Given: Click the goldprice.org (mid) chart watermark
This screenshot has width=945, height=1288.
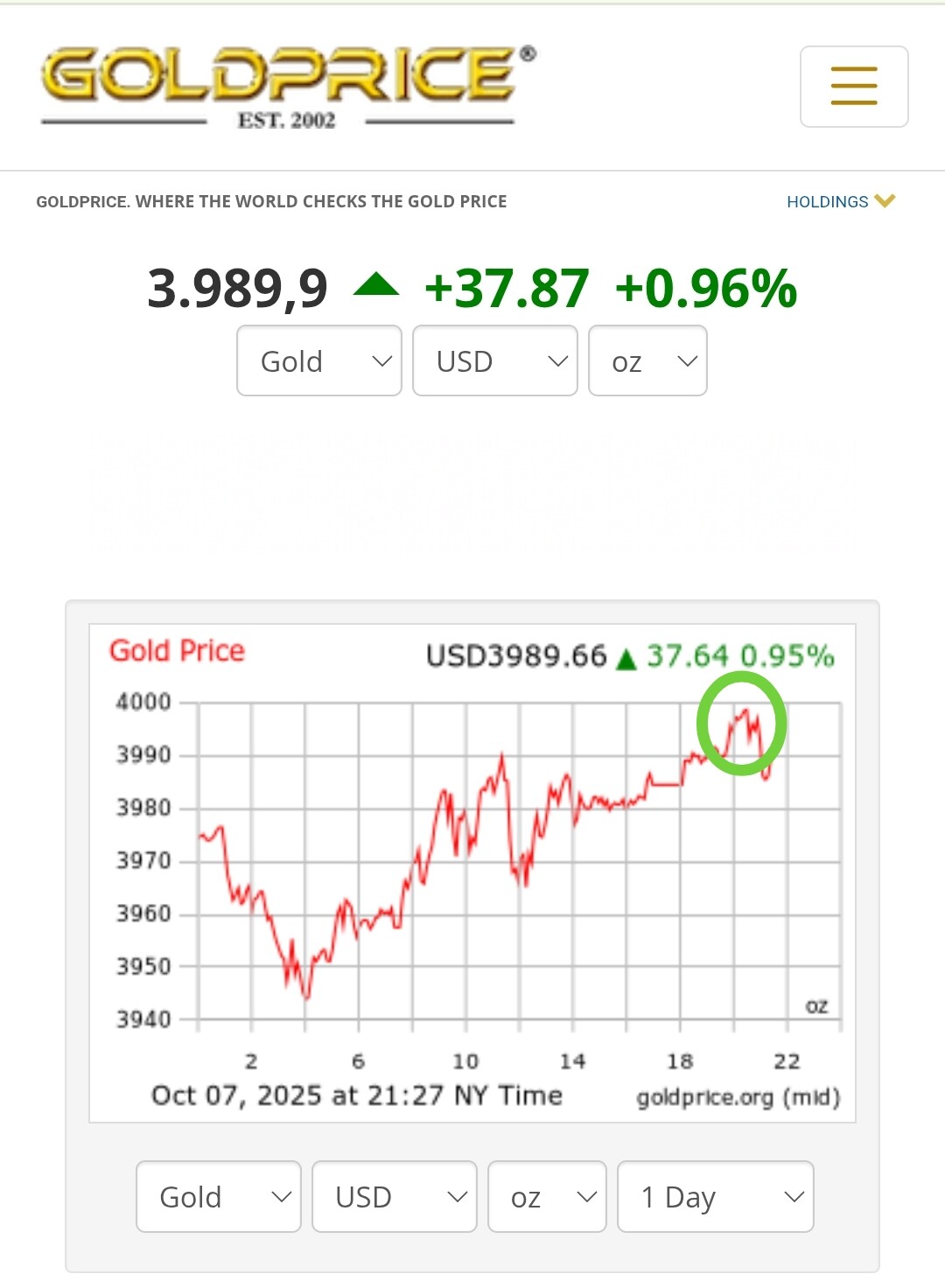Looking at the screenshot, I should tap(738, 1097).
